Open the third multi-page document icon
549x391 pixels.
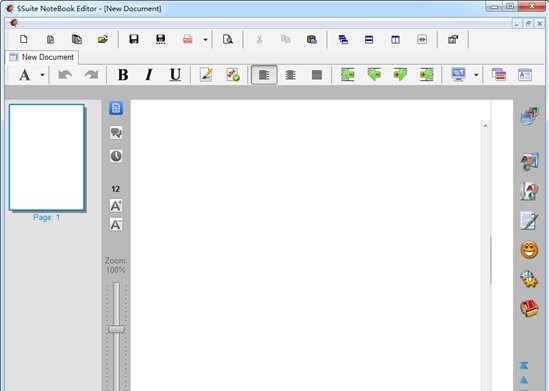[x=77, y=39]
